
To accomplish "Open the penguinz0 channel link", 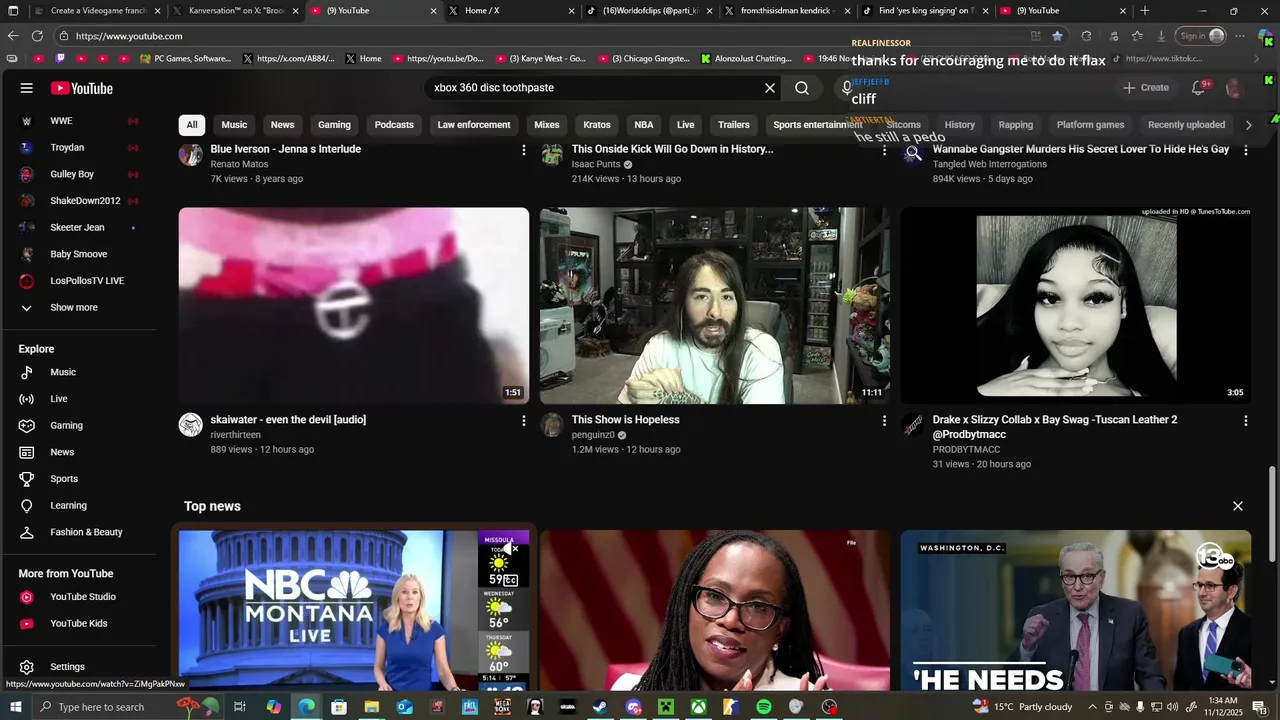I will coord(593,436).
